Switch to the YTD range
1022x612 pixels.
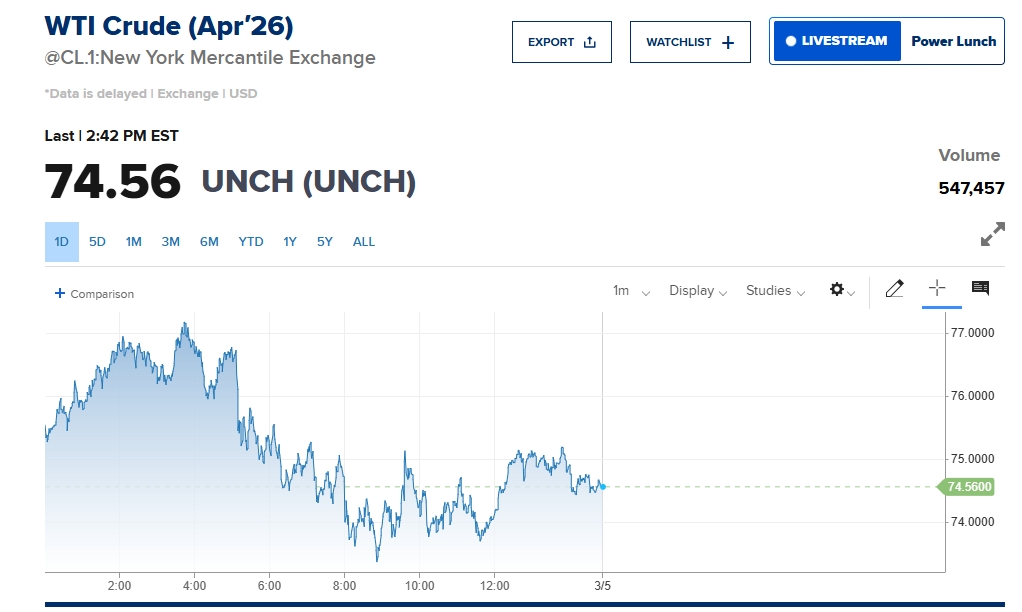click(251, 242)
